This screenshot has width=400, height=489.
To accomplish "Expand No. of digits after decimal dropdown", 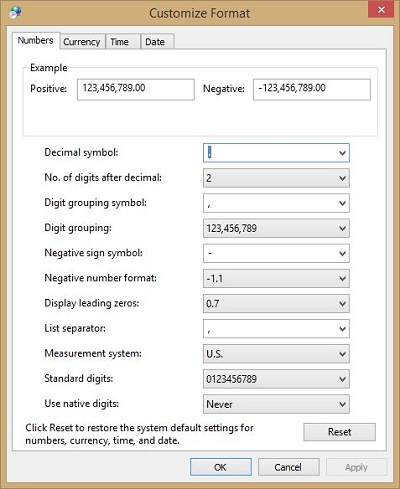I will 276,178.
